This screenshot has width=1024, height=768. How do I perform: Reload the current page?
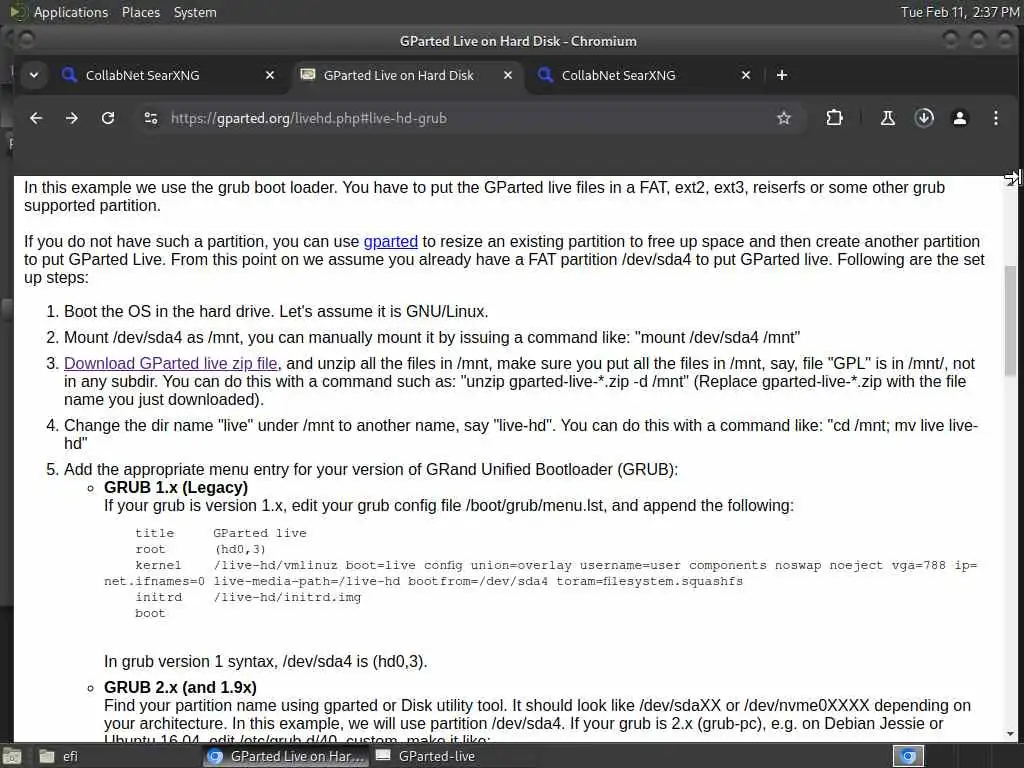point(108,118)
